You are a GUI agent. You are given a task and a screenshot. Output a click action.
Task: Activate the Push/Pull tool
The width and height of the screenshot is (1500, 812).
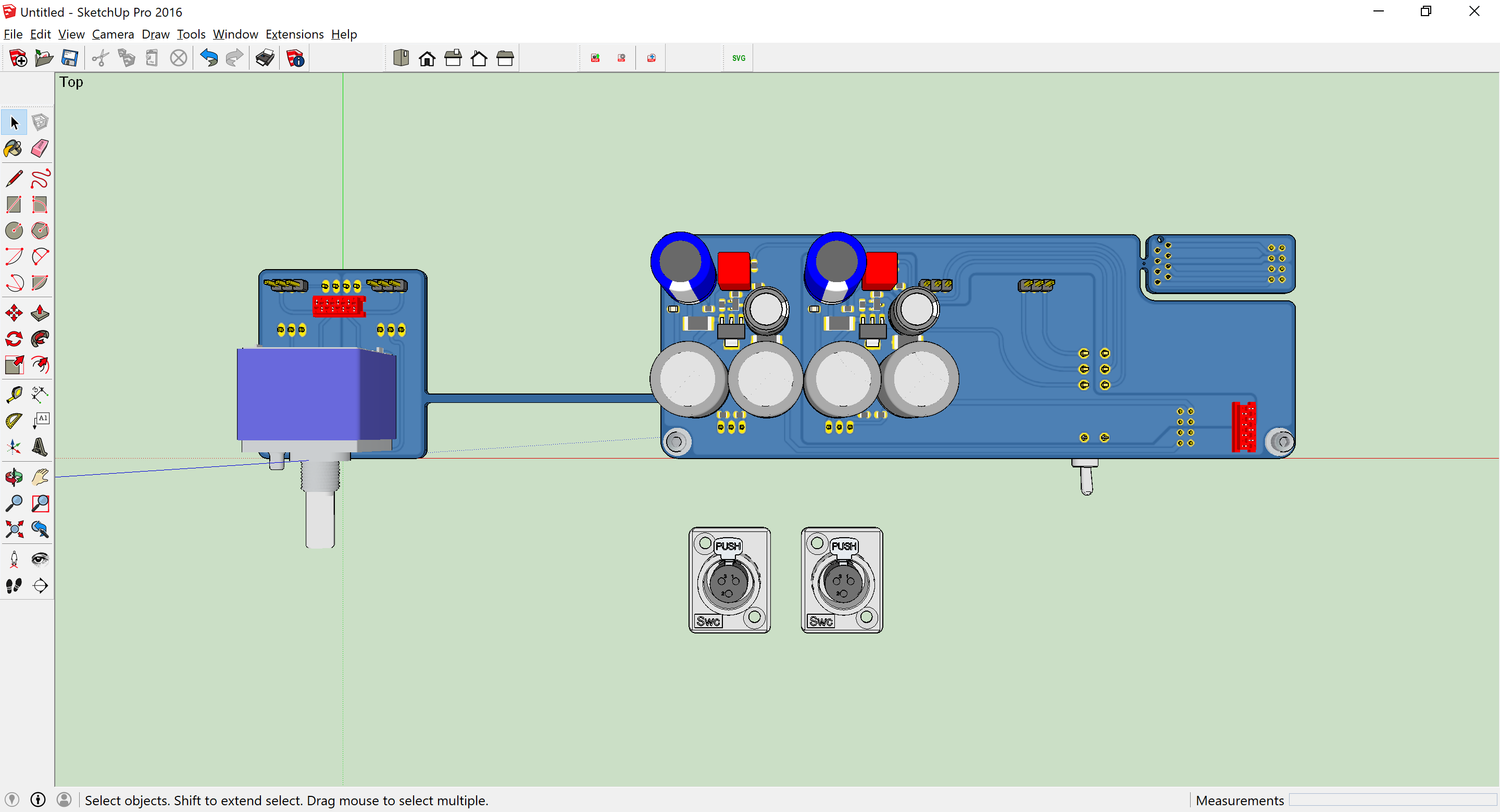(40, 313)
